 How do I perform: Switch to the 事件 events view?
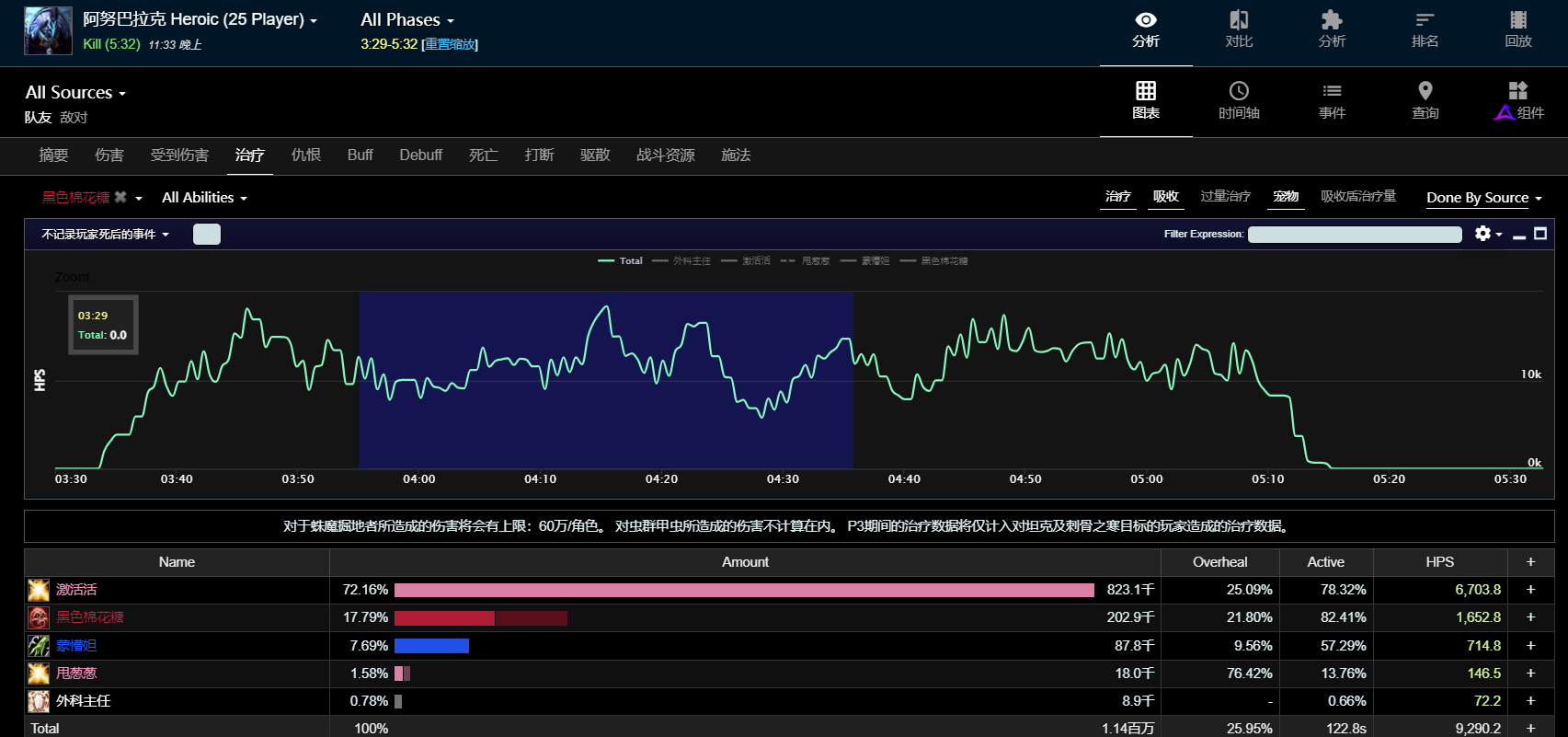coord(1332,101)
